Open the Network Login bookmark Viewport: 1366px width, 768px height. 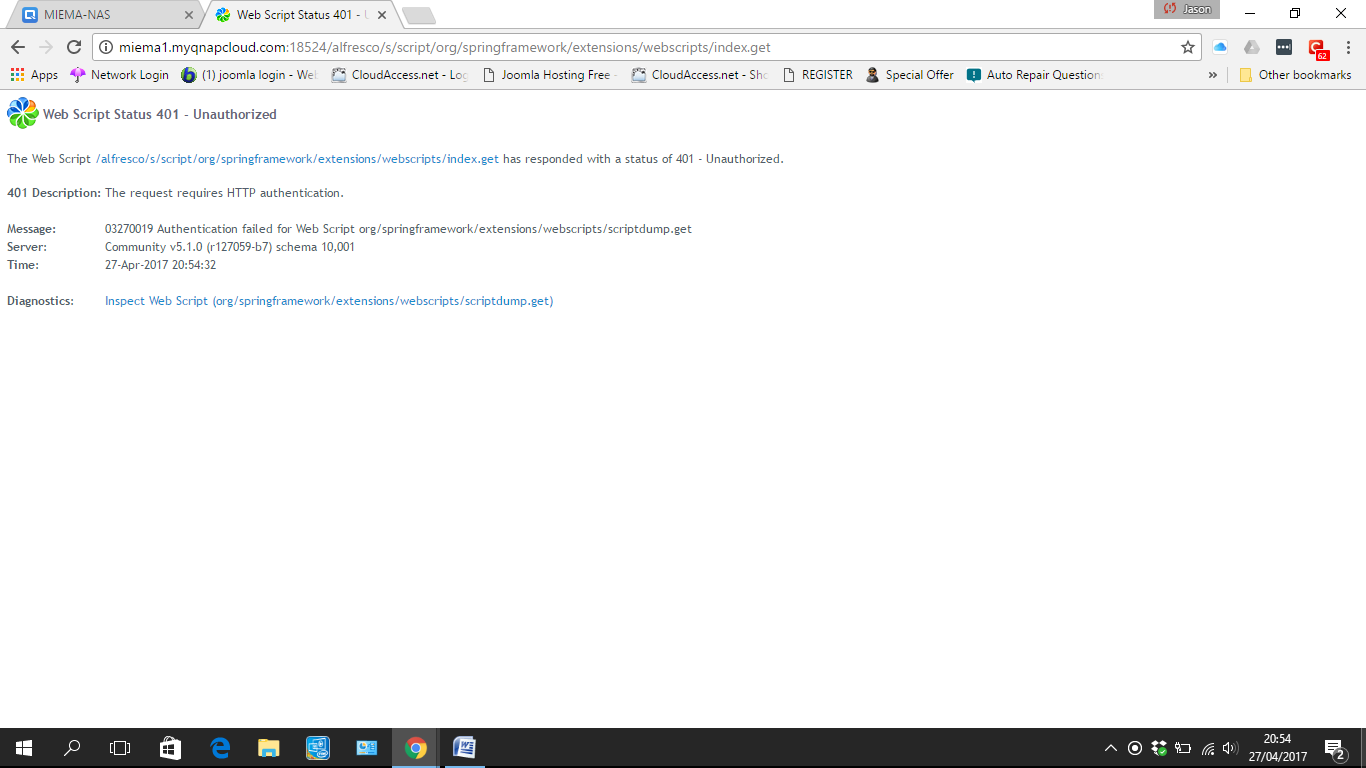click(120, 75)
